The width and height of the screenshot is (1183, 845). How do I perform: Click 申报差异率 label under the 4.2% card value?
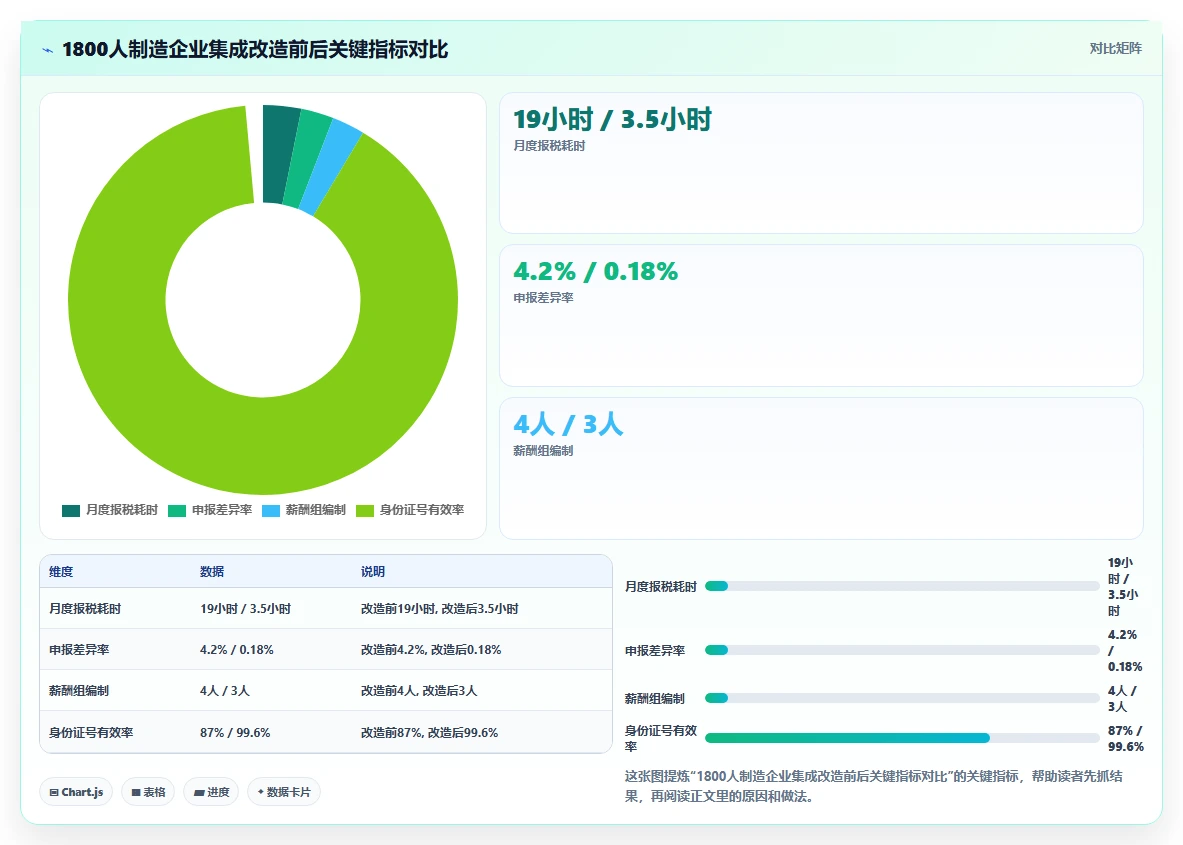click(543, 298)
